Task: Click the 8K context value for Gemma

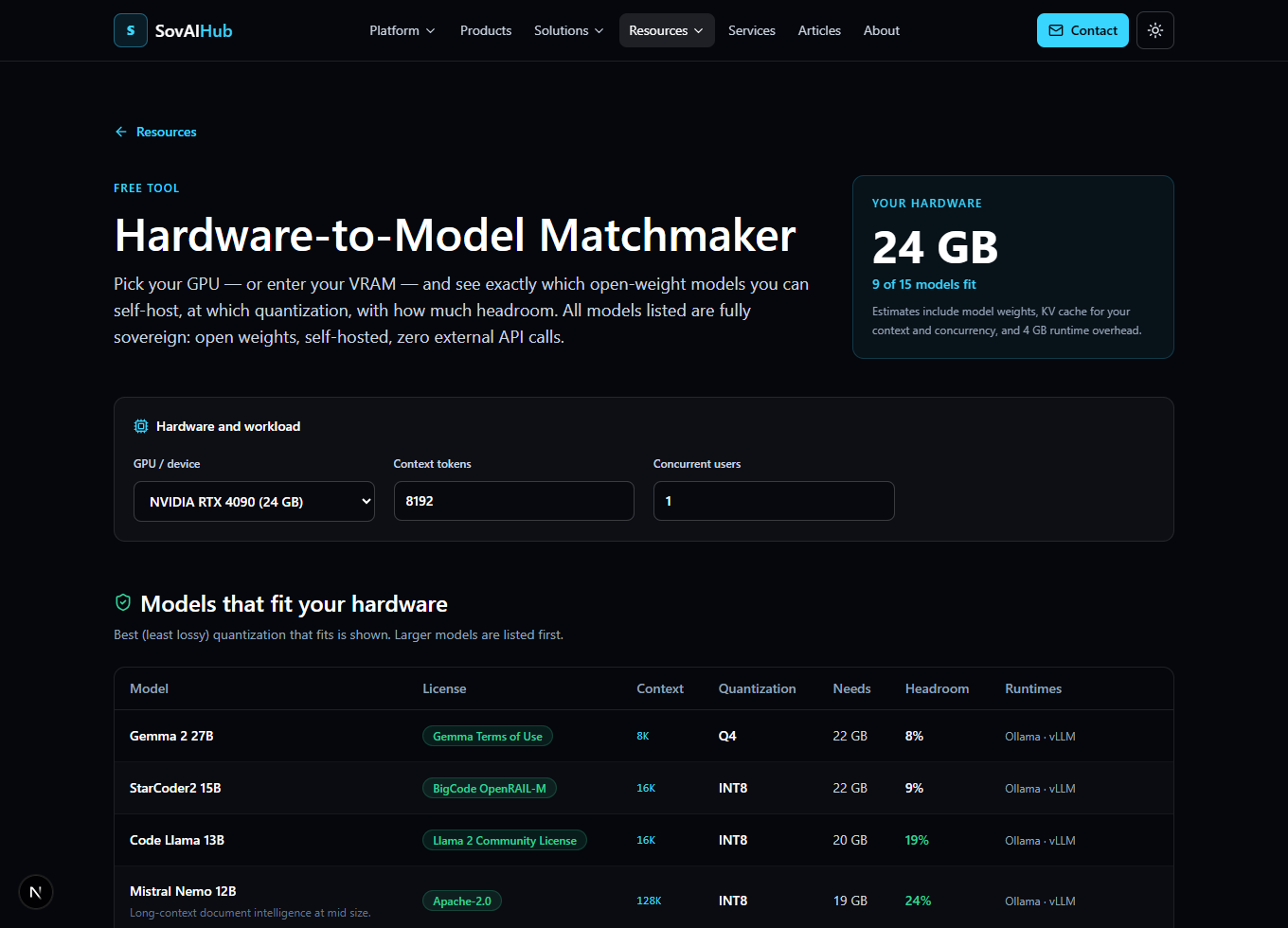Action: [643, 736]
